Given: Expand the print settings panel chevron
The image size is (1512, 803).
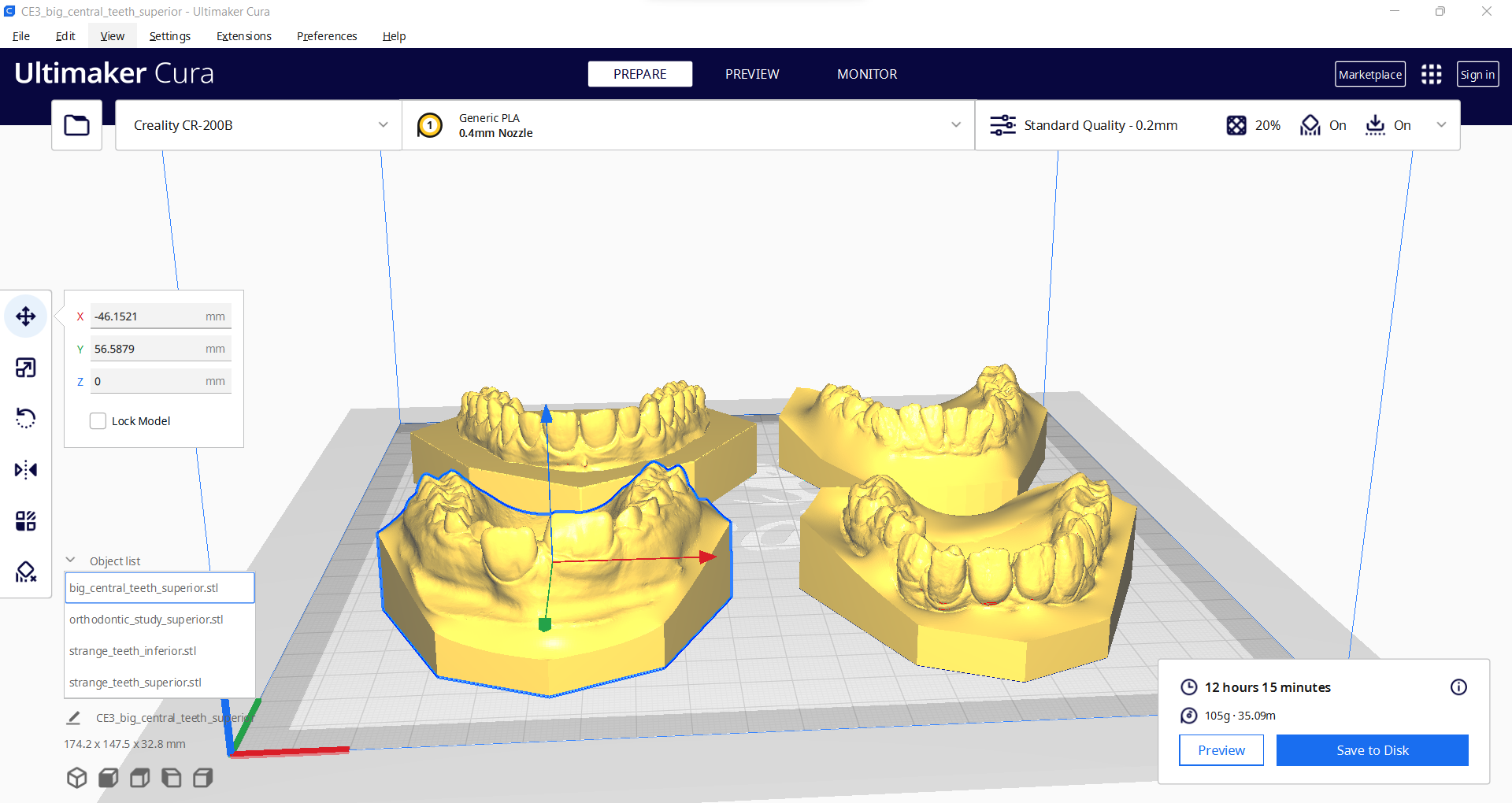Looking at the screenshot, I should click(1441, 125).
